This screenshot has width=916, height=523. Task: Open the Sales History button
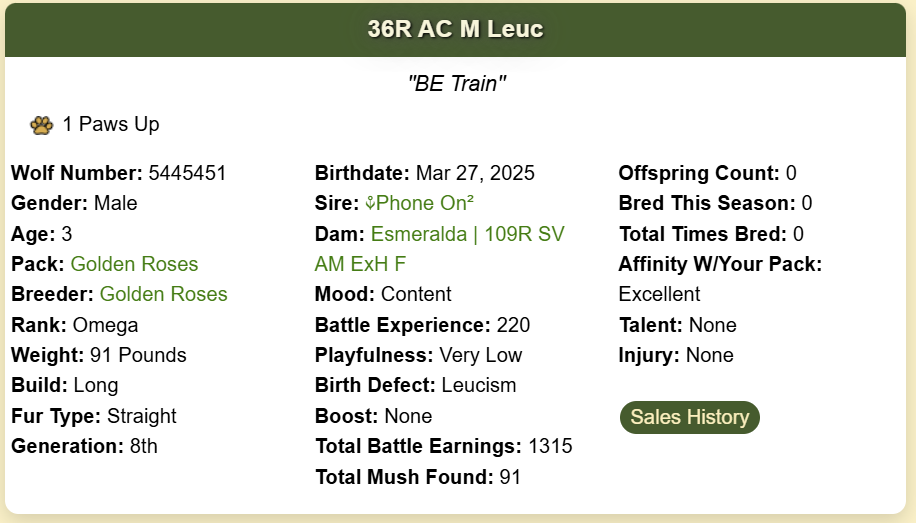click(x=689, y=417)
